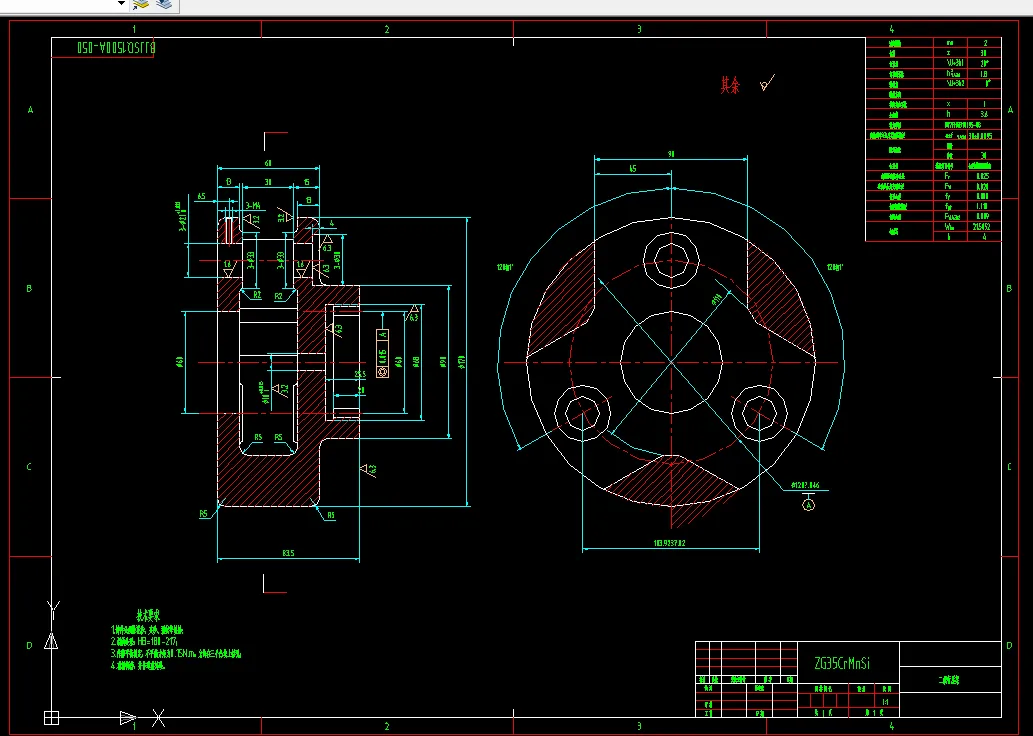The height and width of the screenshot is (736, 1033).
Task: Click the center bore circle in front view
Action: point(671,362)
